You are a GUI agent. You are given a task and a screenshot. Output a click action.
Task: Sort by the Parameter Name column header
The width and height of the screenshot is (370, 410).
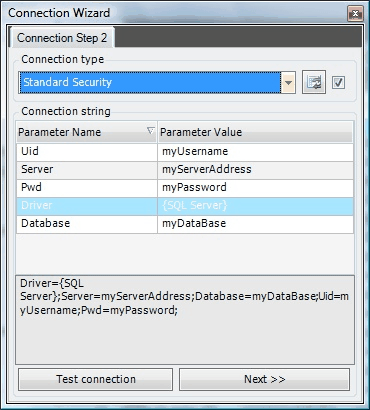coord(87,132)
